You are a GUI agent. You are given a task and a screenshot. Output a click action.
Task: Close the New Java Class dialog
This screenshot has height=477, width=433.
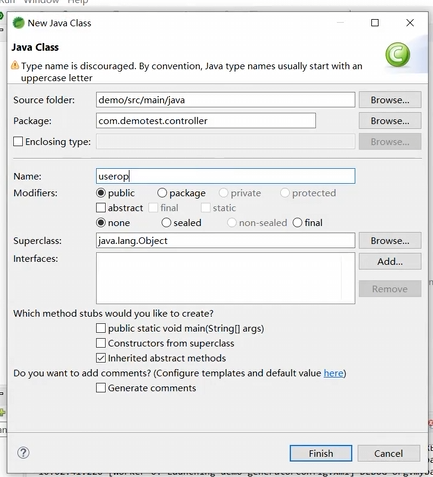(410, 23)
